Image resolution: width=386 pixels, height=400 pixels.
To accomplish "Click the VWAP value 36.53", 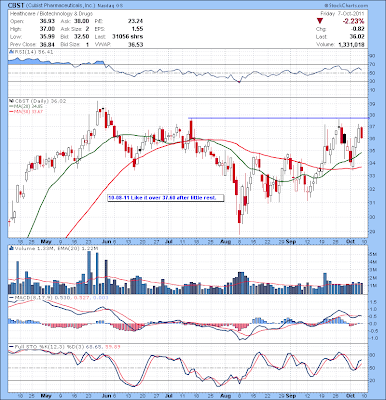I will point(136,44).
